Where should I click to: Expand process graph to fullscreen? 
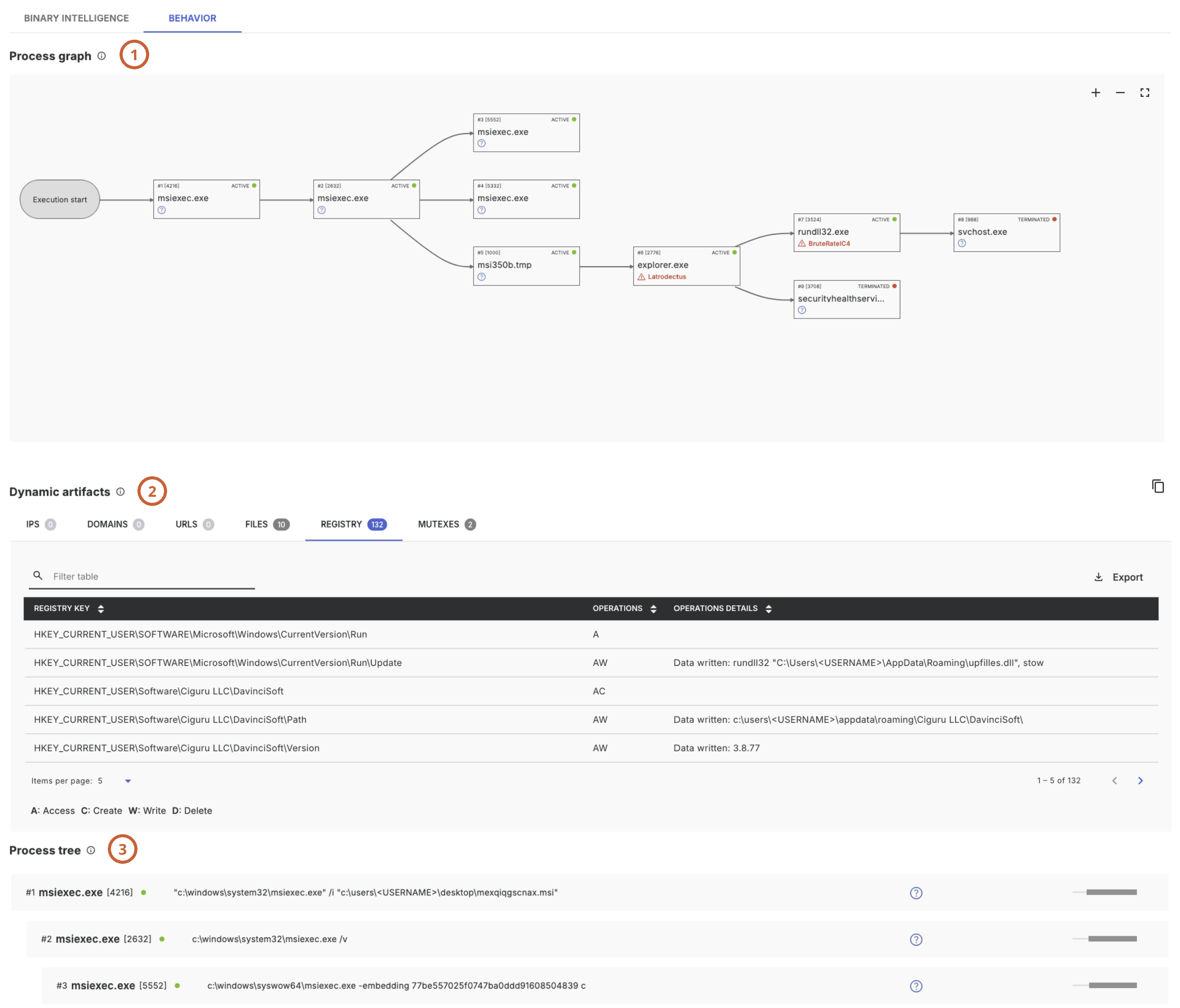(1144, 93)
